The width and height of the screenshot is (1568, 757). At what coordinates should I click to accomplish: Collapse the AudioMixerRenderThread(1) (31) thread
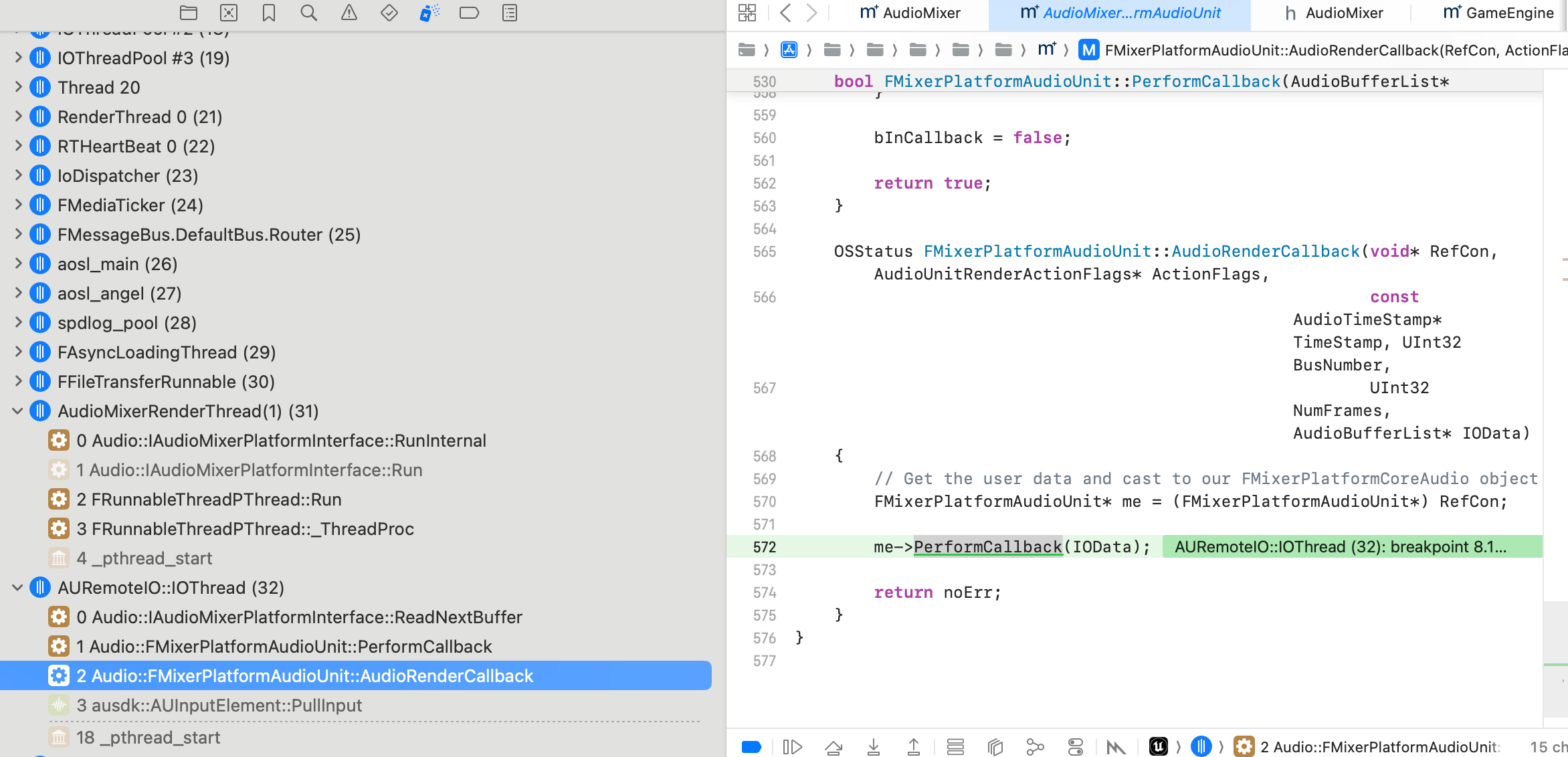pyautogui.click(x=17, y=411)
